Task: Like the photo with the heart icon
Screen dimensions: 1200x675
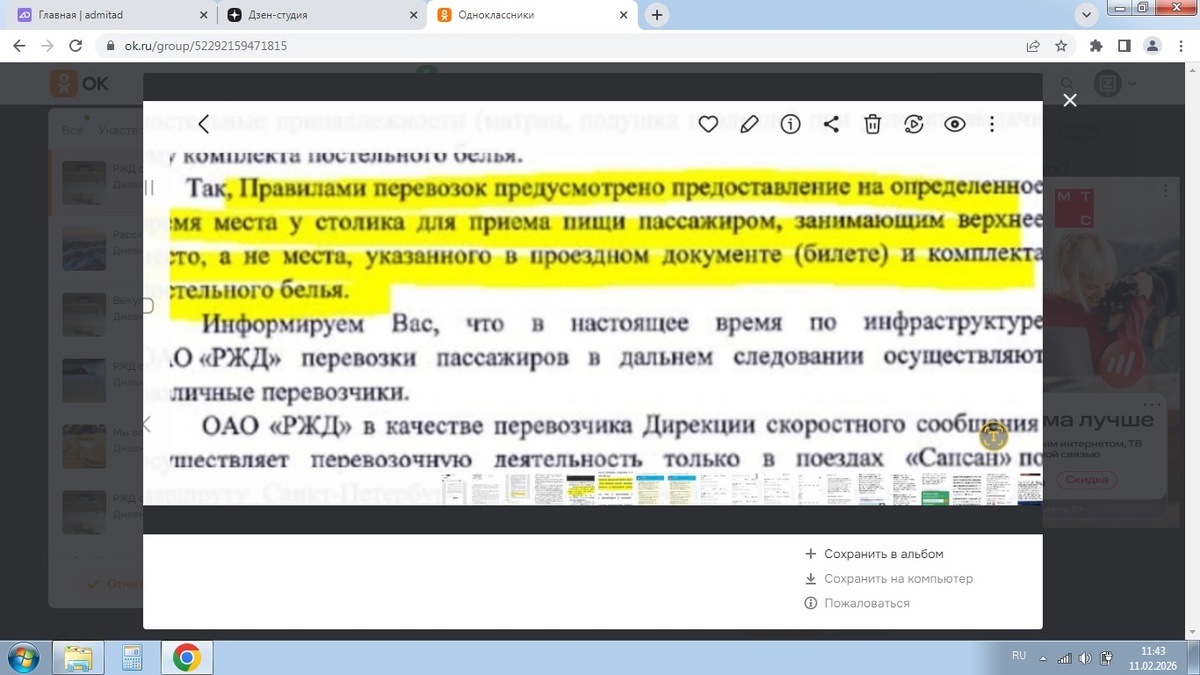Action: pyautogui.click(x=708, y=124)
